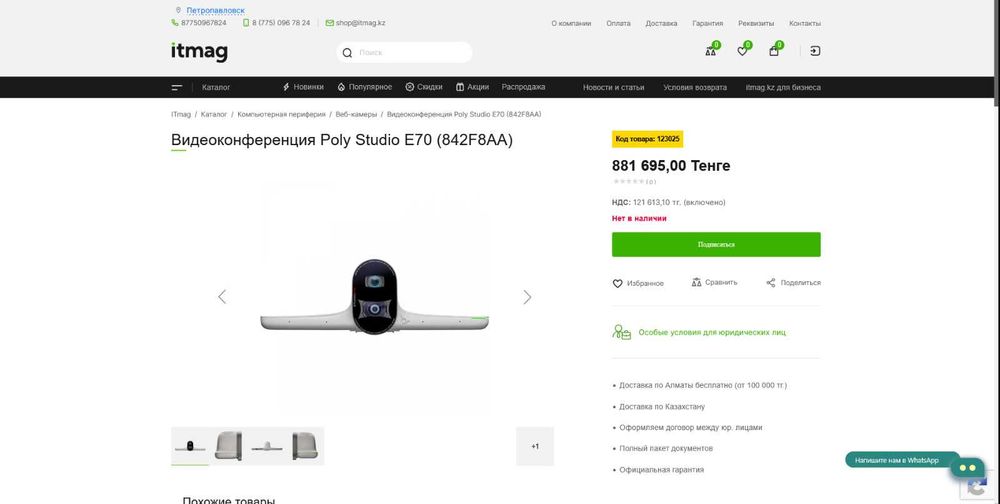Add product to Сравнить comparison list
The height and width of the screenshot is (504, 1000).
[714, 282]
